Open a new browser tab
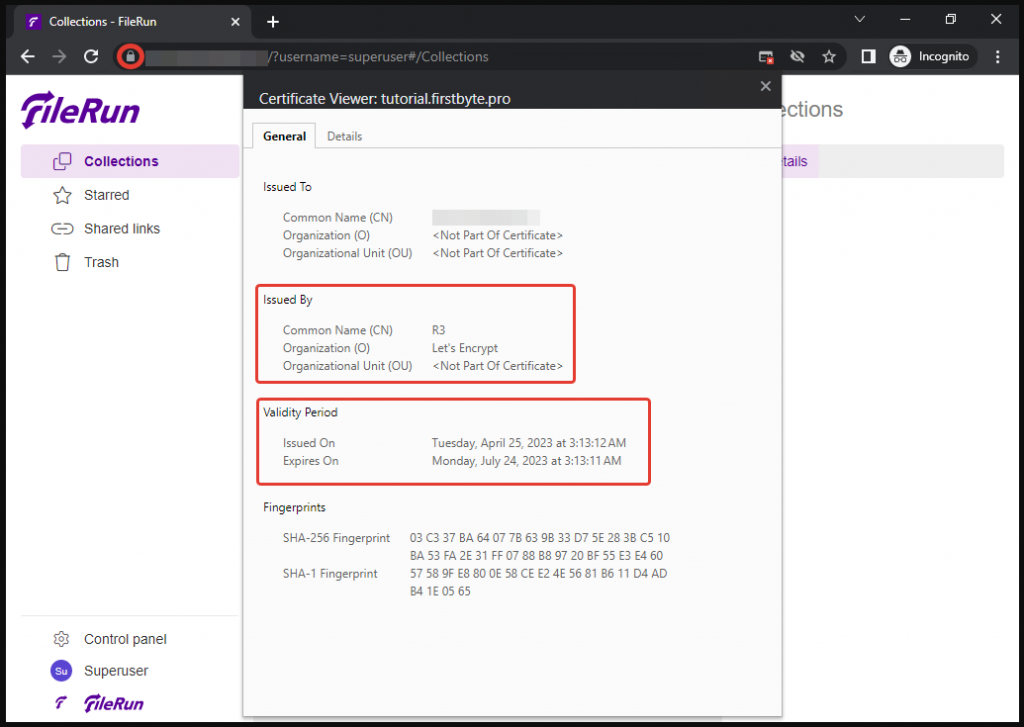This screenshot has width=1024, height=727. pyautogui.click(x=273, y=21)
